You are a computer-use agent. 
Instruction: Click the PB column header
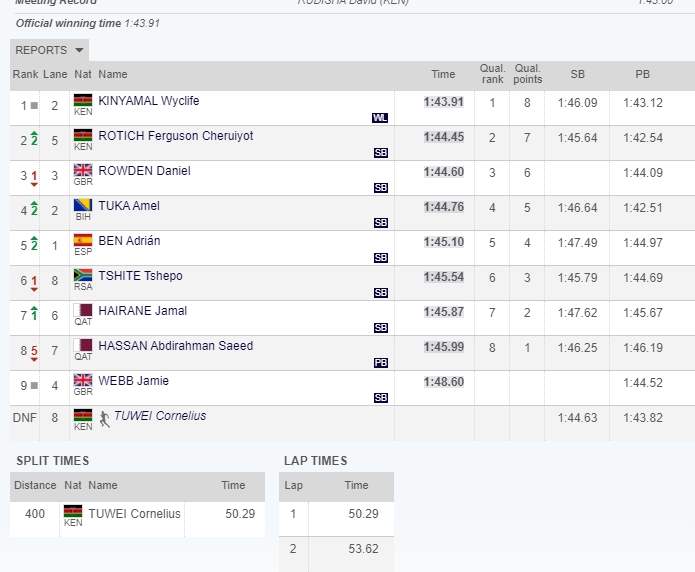(642, 75)
